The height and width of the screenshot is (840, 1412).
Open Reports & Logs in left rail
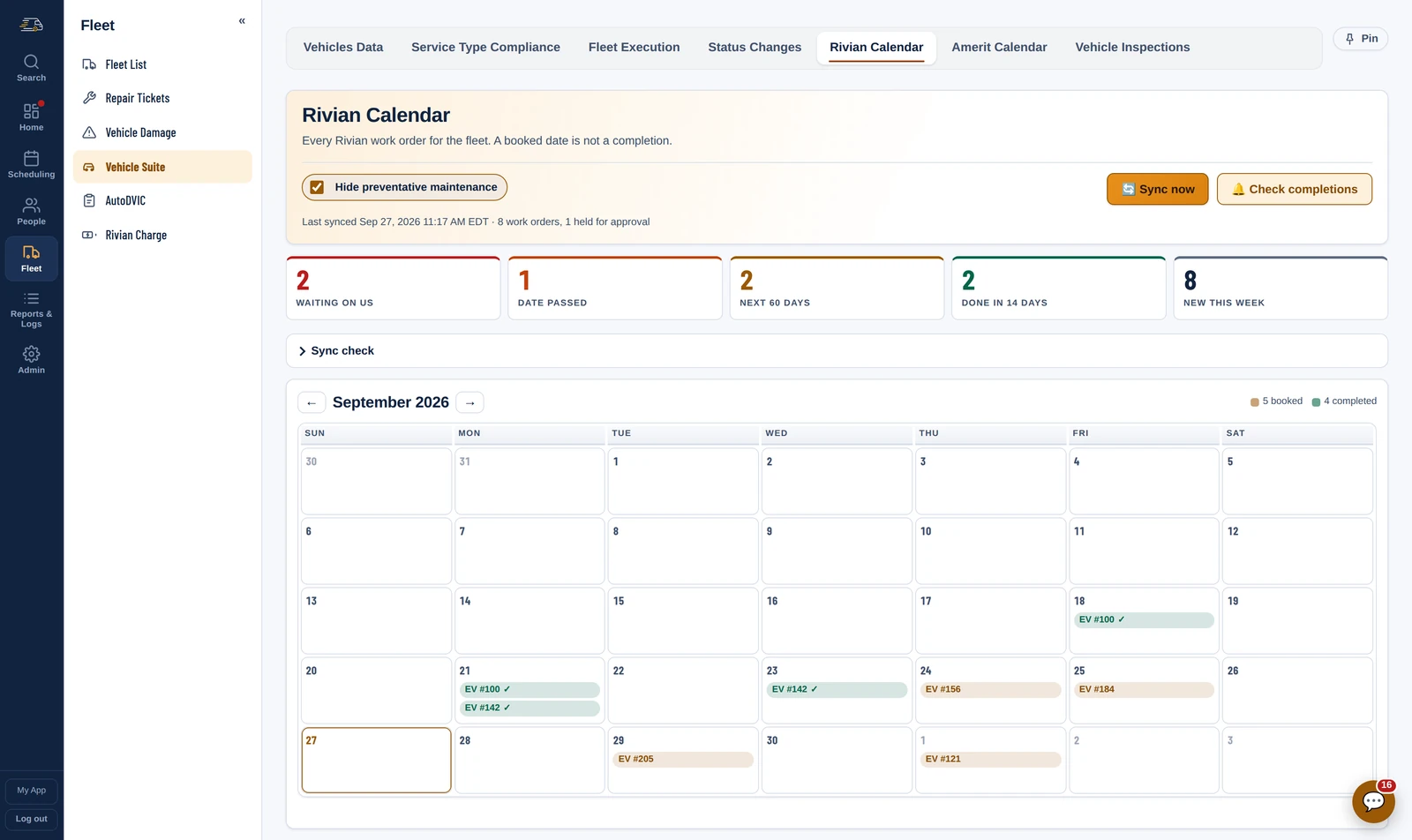(x=32, y=310)
